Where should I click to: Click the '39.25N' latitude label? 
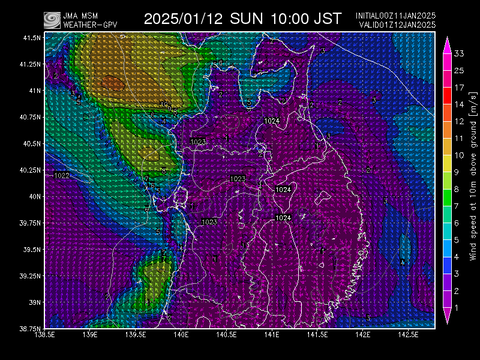[30, 276]
